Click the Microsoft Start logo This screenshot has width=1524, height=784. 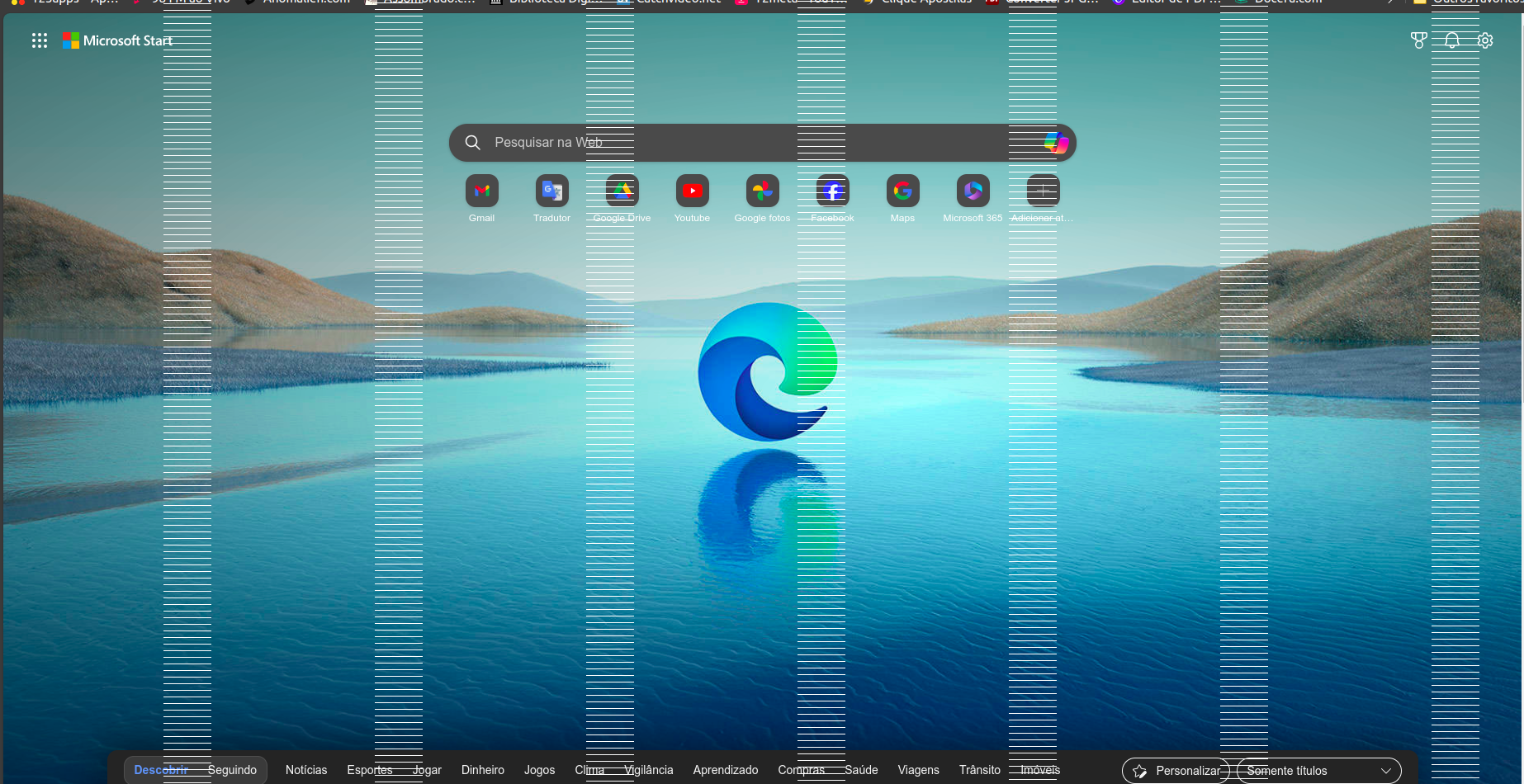coord(118,40)
